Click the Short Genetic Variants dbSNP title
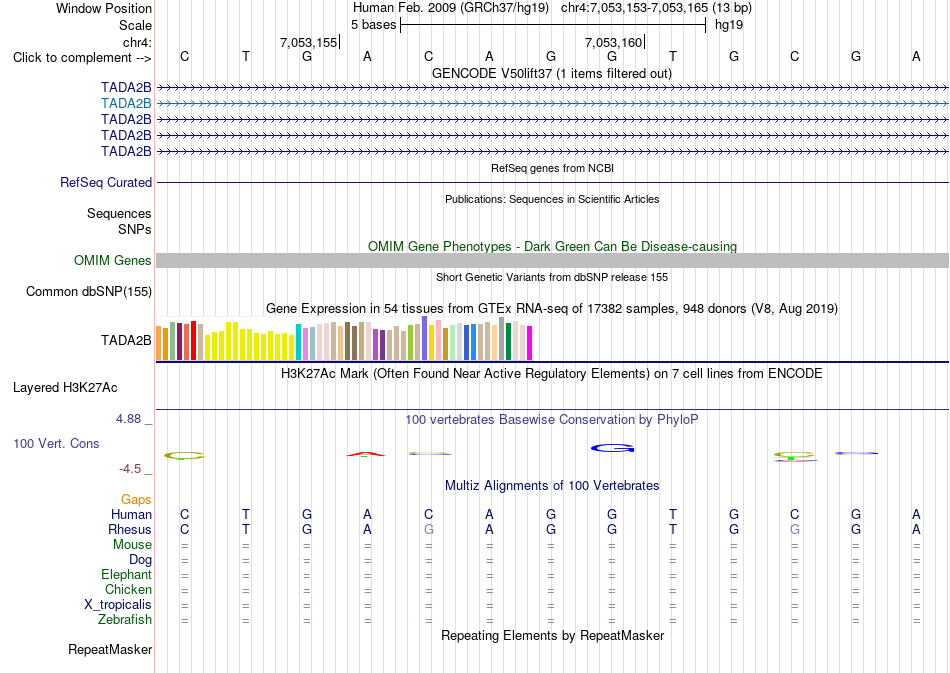Screen dimensions: 950x673 pos(552,277)
